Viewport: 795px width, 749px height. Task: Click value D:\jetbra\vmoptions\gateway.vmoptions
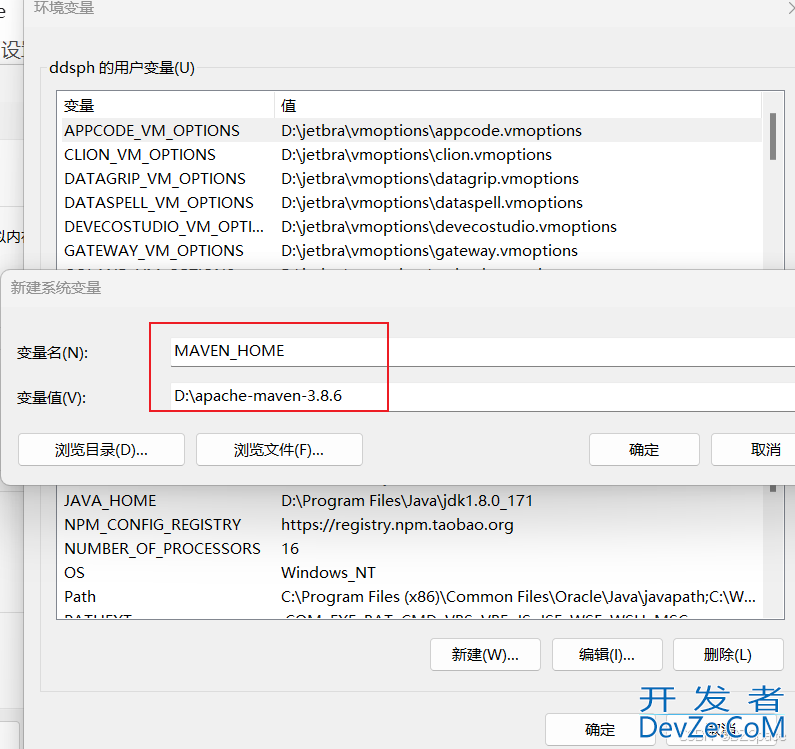tap(429, 251)
